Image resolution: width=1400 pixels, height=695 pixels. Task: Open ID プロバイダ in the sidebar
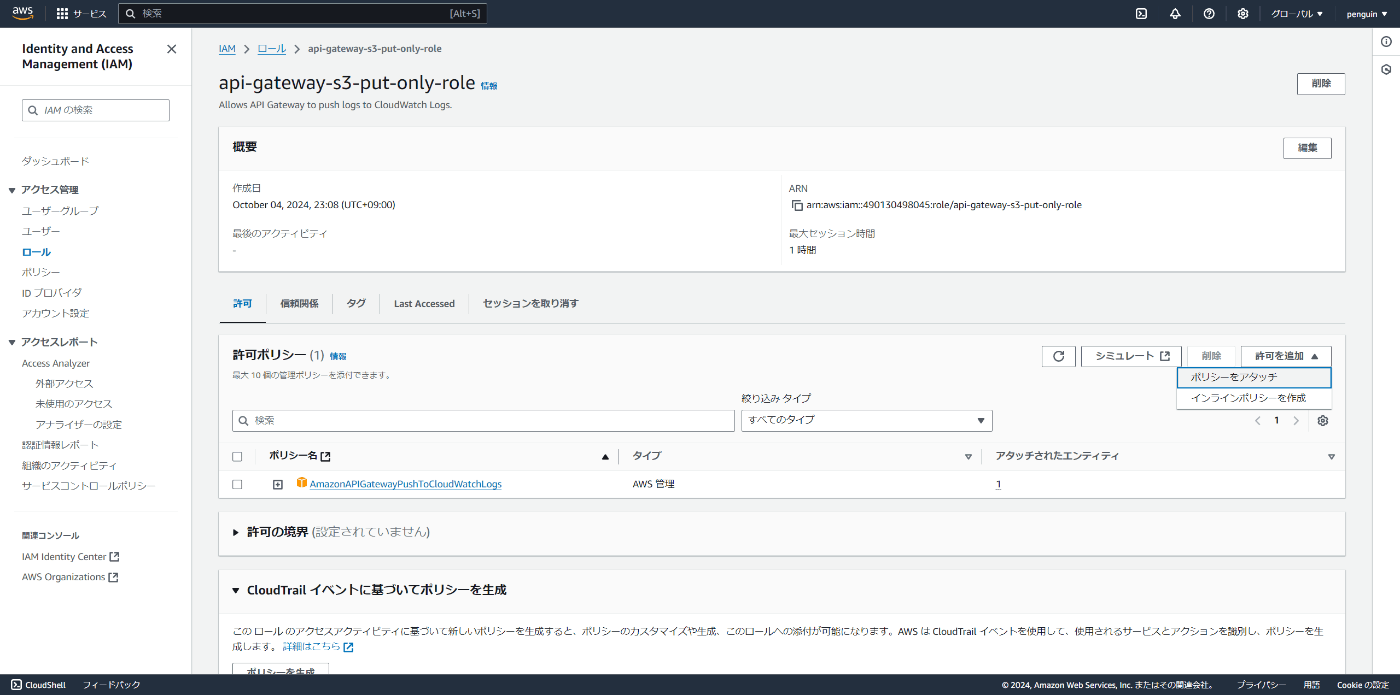click(x=52, y=293)
